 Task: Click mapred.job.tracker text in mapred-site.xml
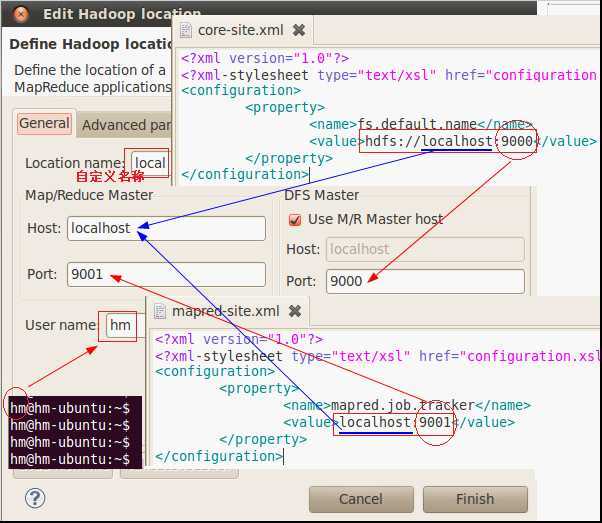click(x=402, y=405)
